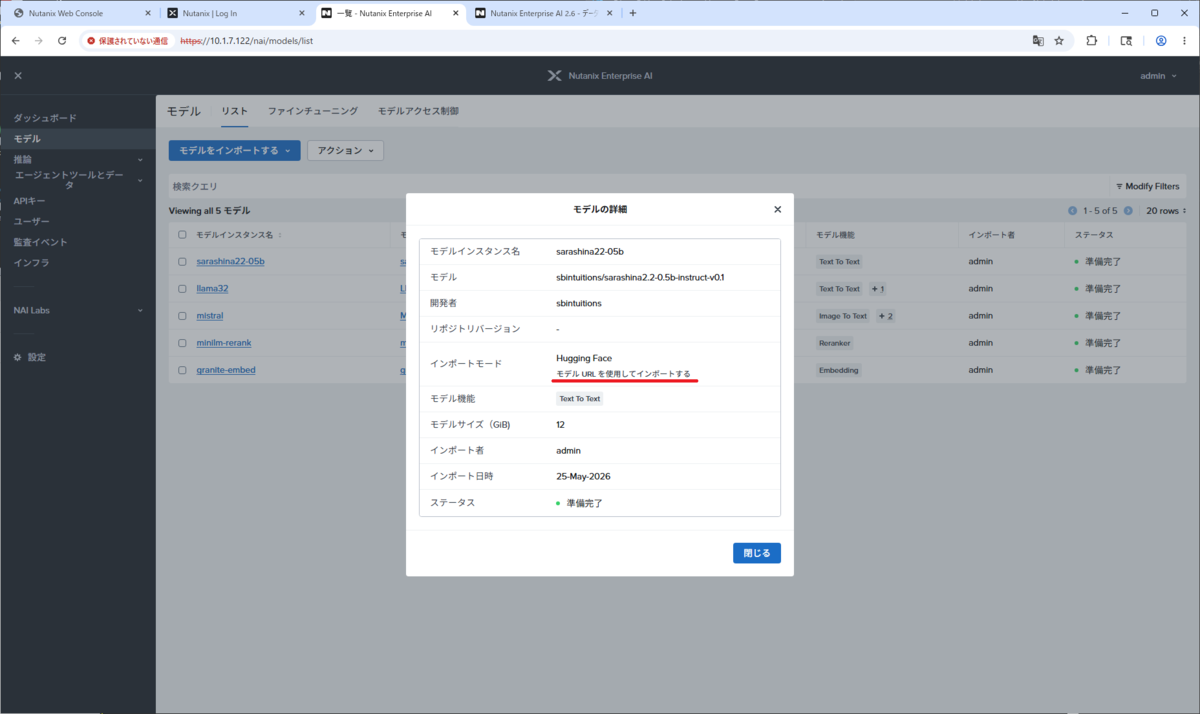
Task: Click the browser back arrow
Action: pos(15,41)
